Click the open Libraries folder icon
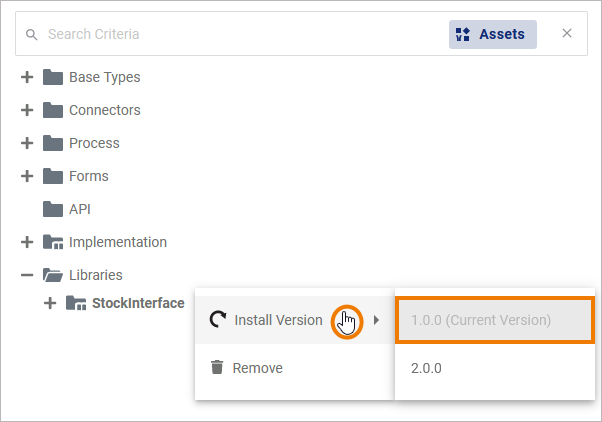 point(53,275)
